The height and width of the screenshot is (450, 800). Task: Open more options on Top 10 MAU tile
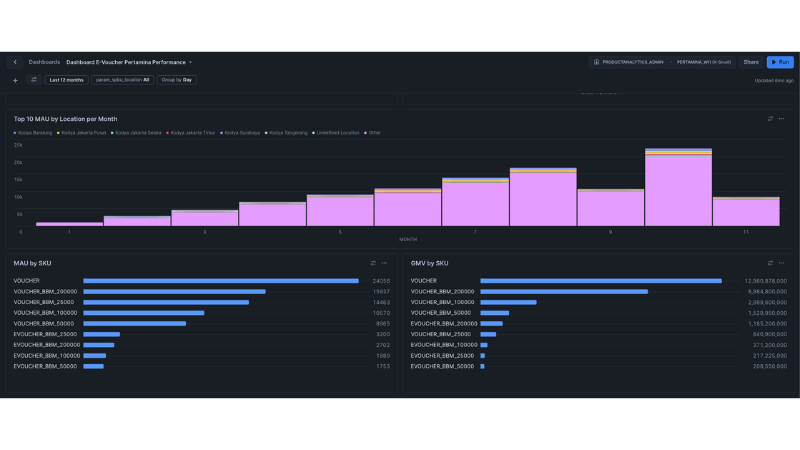[782, 119]
